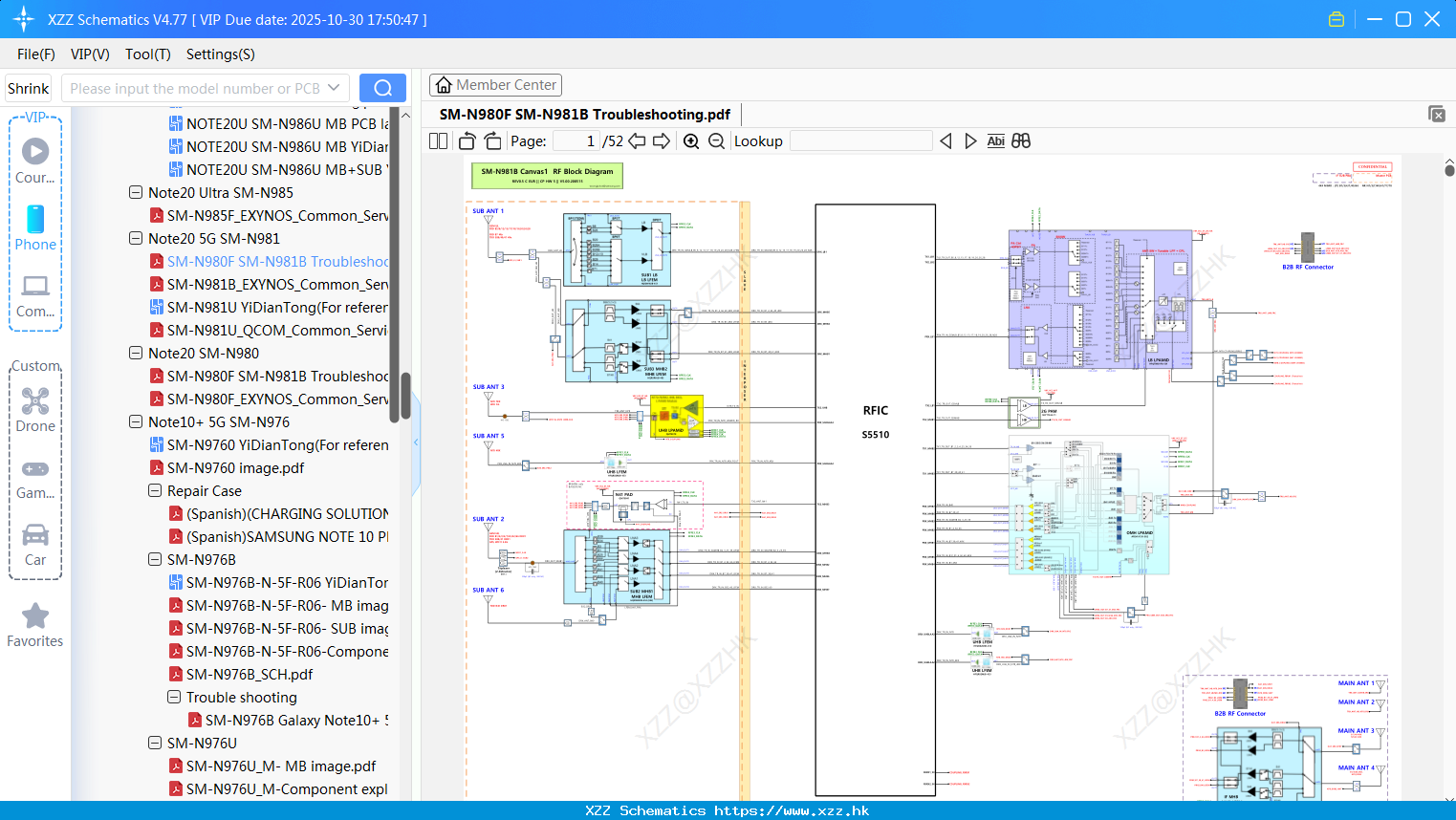The height and width of the screenshot is (820, 1456).
Task: Open the model number dropdown arrow
Action: pos(334,88)
